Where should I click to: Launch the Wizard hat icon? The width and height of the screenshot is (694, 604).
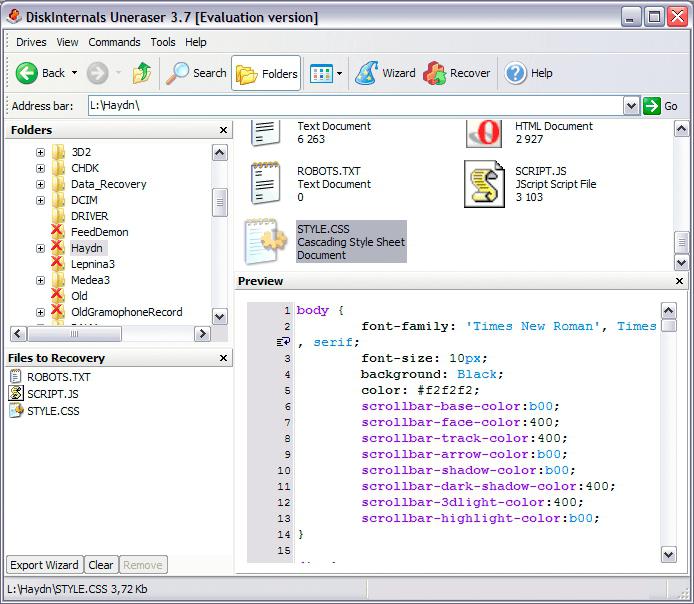coord(366,73)
